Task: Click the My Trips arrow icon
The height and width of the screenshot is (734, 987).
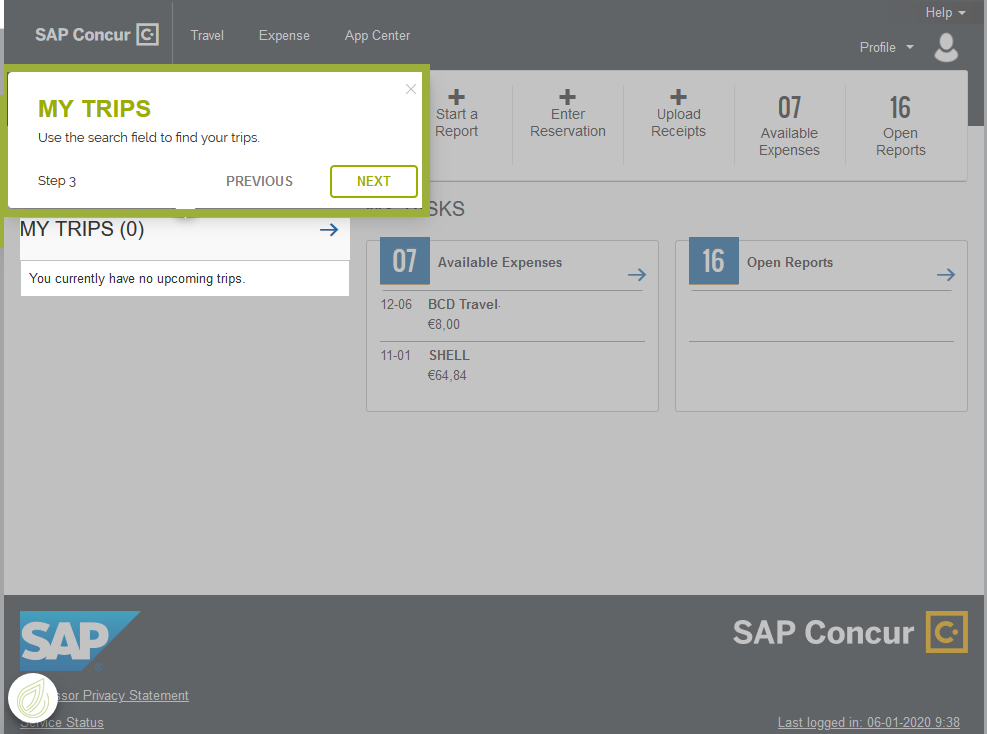Action: [329, 230]
